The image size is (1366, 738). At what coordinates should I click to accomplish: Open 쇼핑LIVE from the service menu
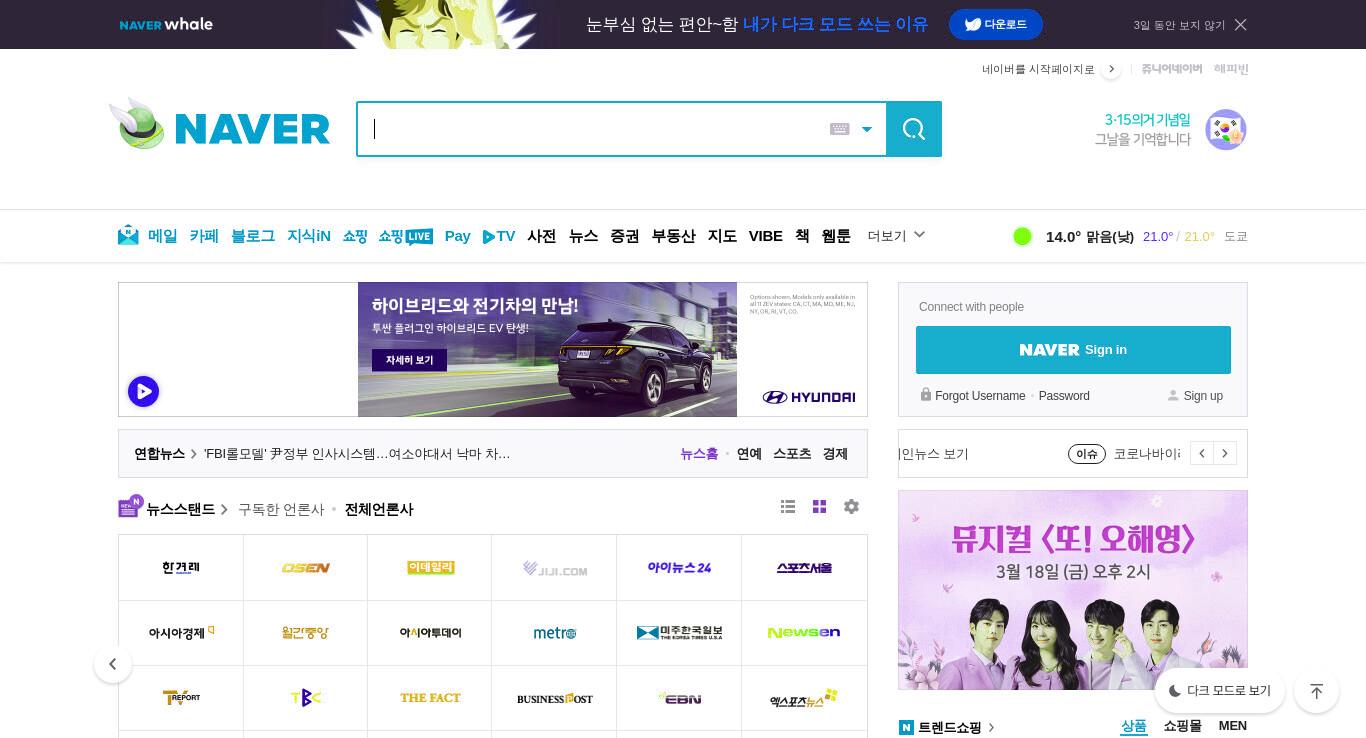click(405, 236)
